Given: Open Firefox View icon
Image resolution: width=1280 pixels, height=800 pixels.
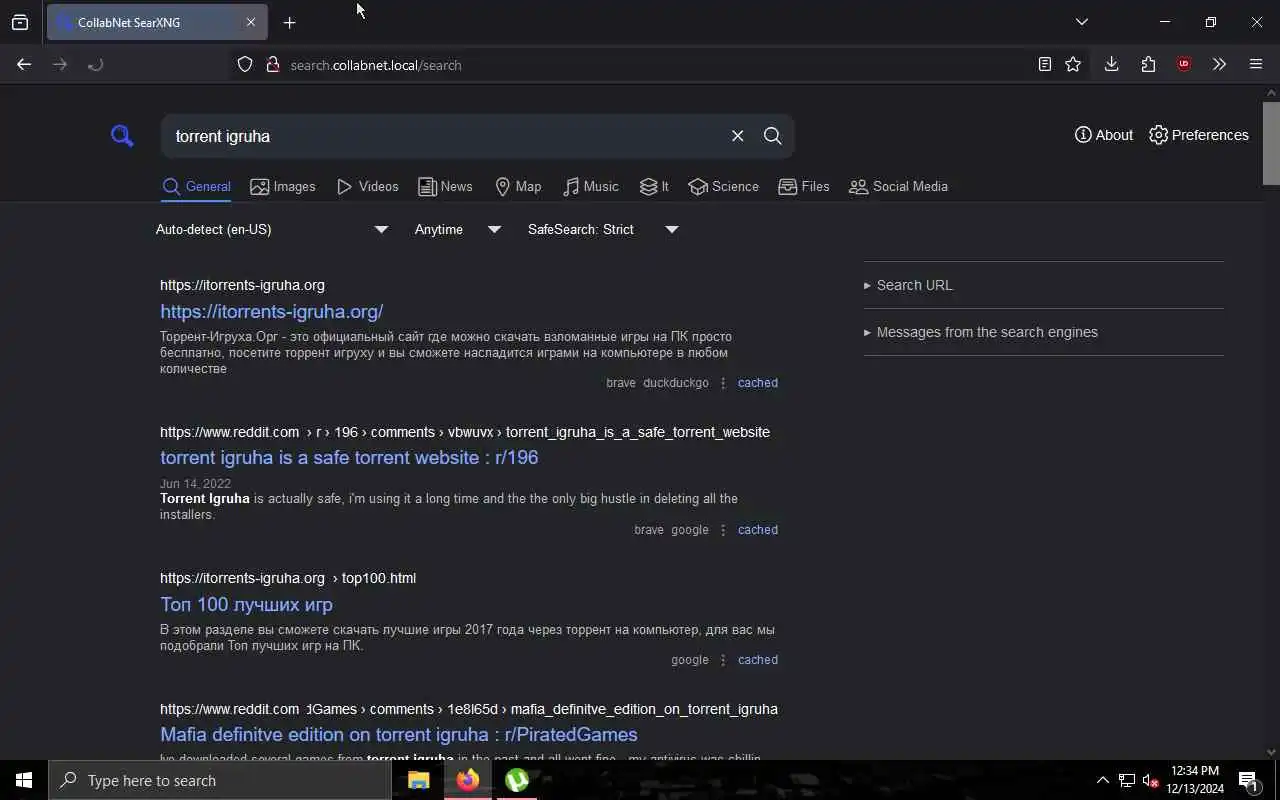Looking at the screenshot, I should (20, 22).
